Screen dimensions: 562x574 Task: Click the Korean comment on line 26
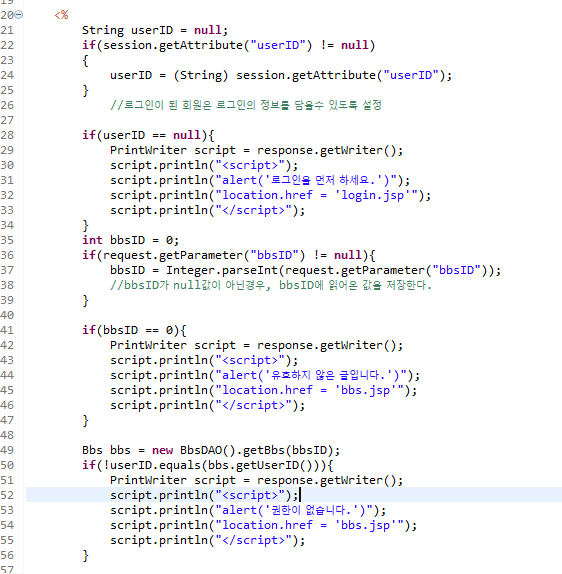(x=246, y=105)
